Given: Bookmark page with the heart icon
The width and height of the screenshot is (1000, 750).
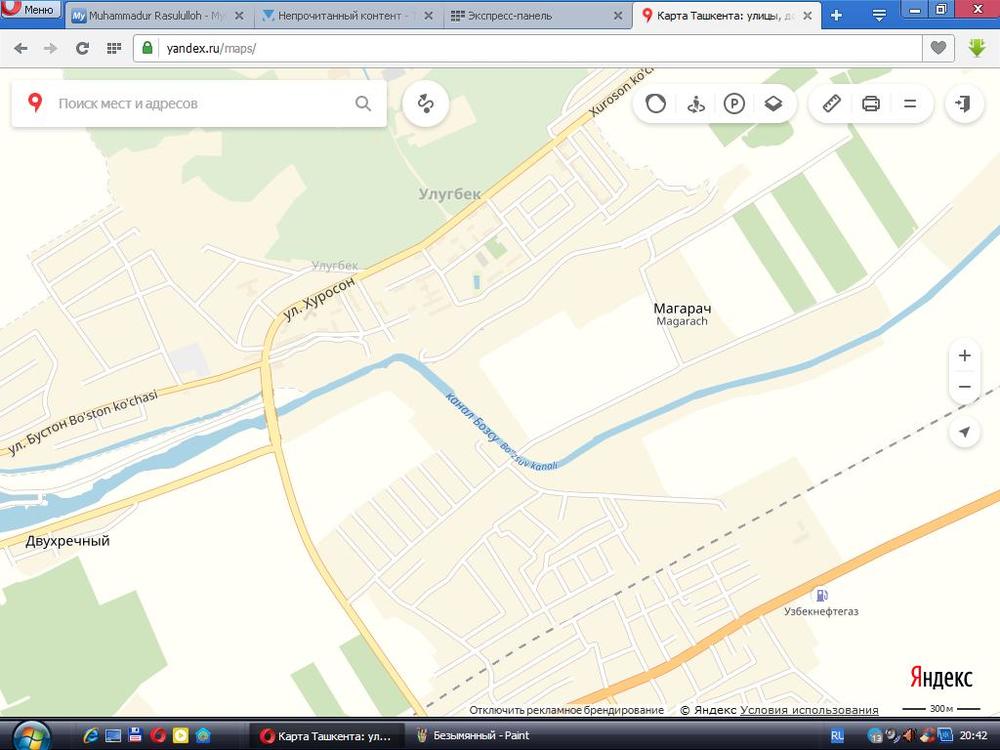Looking at the screenshot, I should tap(938, 48).
